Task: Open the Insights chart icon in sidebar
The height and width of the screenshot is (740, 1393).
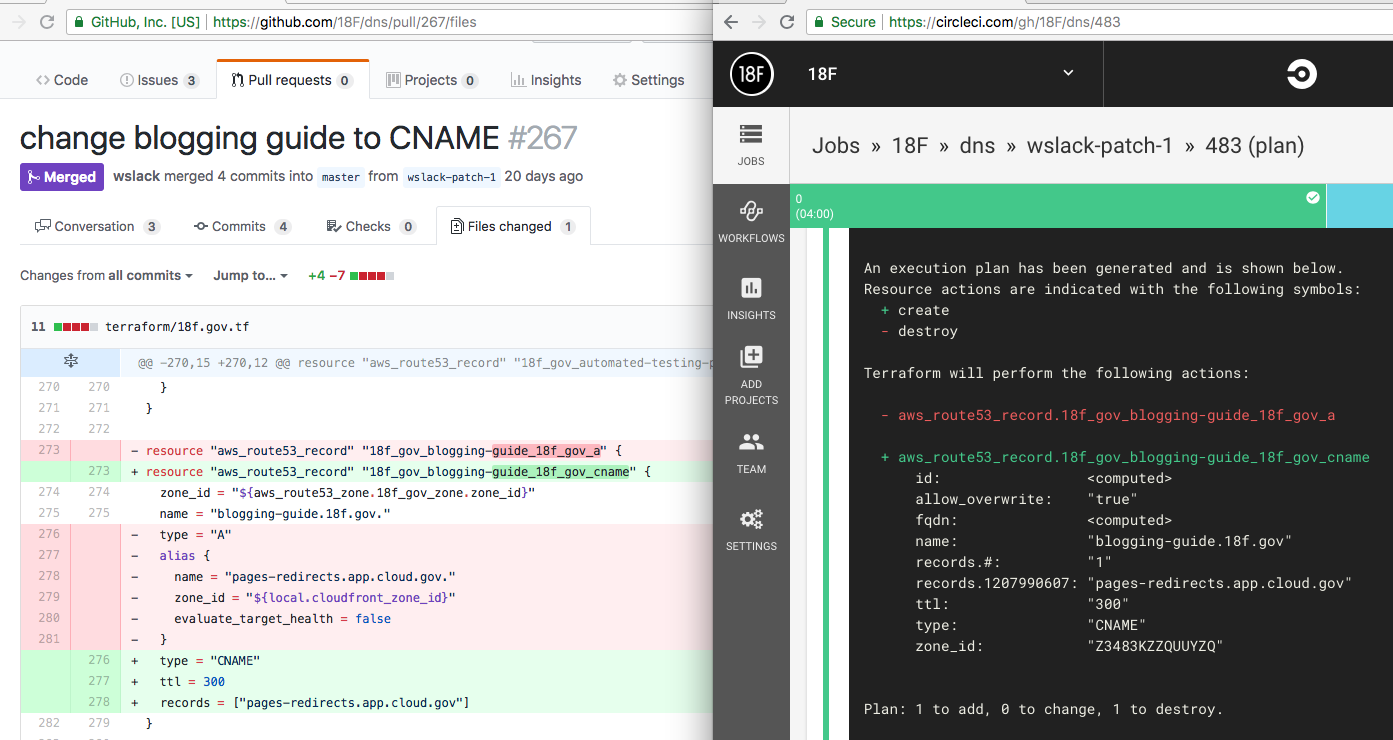Action: (751, 289)
